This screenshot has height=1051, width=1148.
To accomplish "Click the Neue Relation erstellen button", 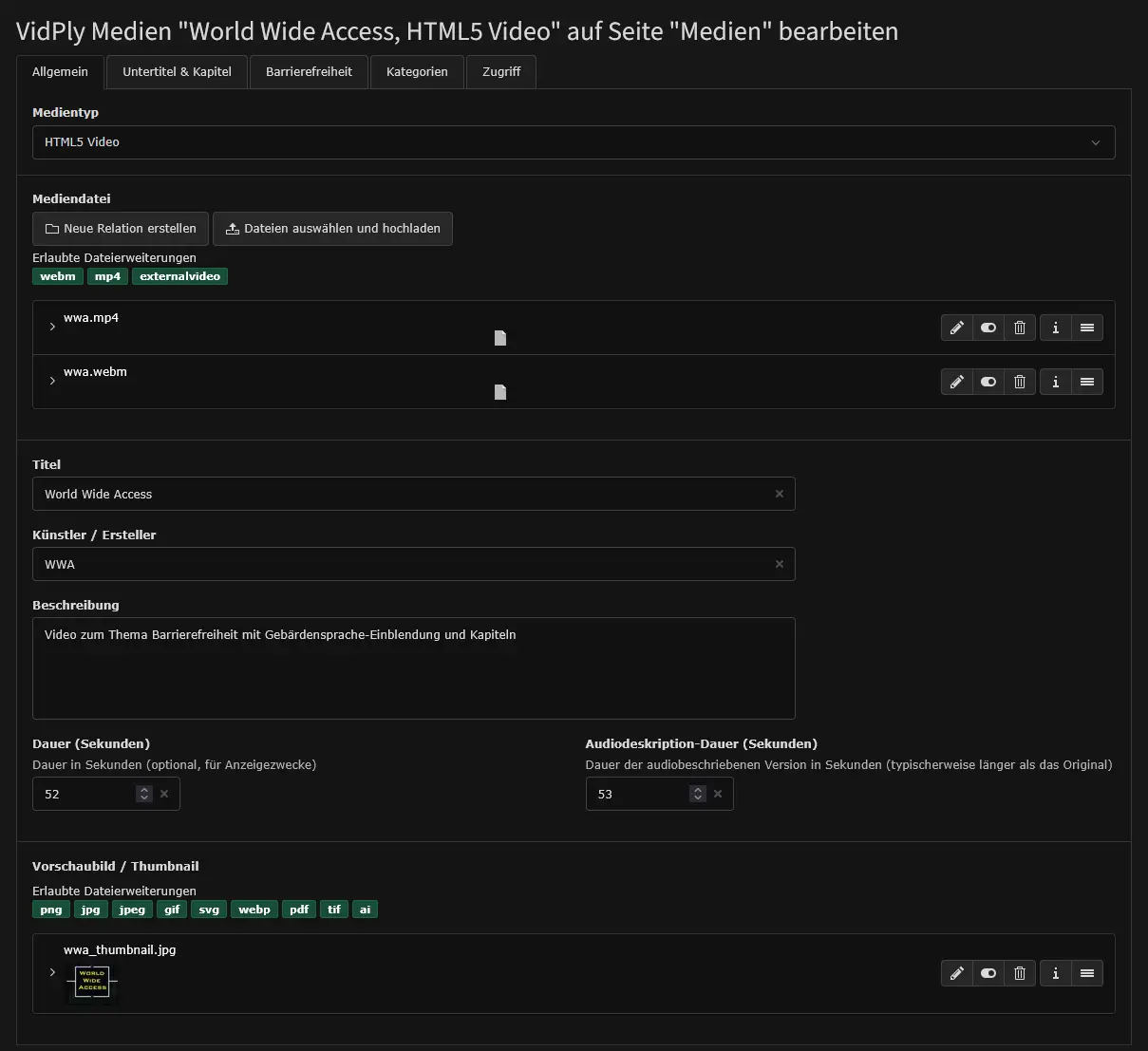I will [120, 228].
